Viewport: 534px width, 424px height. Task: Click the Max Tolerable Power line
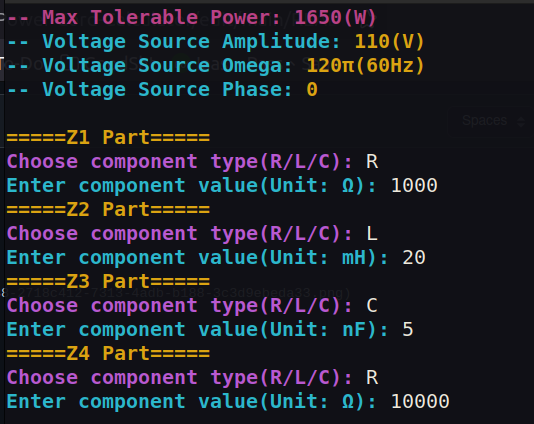(191, 17)
